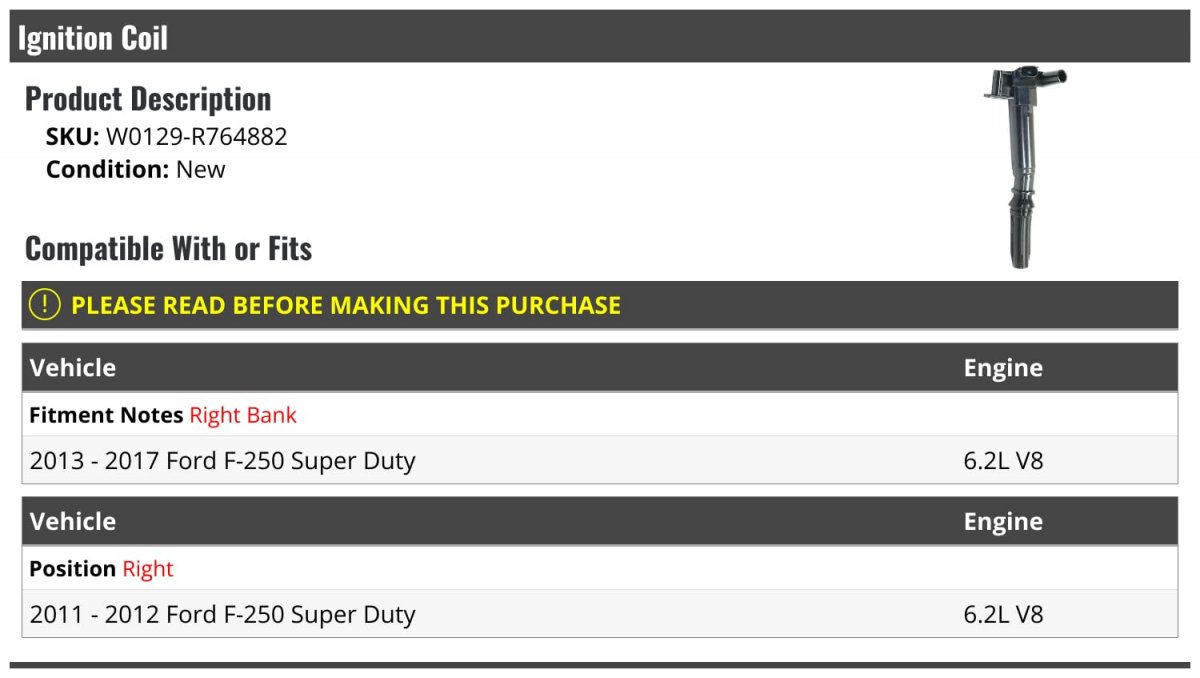This screenshot has height=678, width=1200.
Task: Click the first table's Vehicle column header
Action: (73, 367)
